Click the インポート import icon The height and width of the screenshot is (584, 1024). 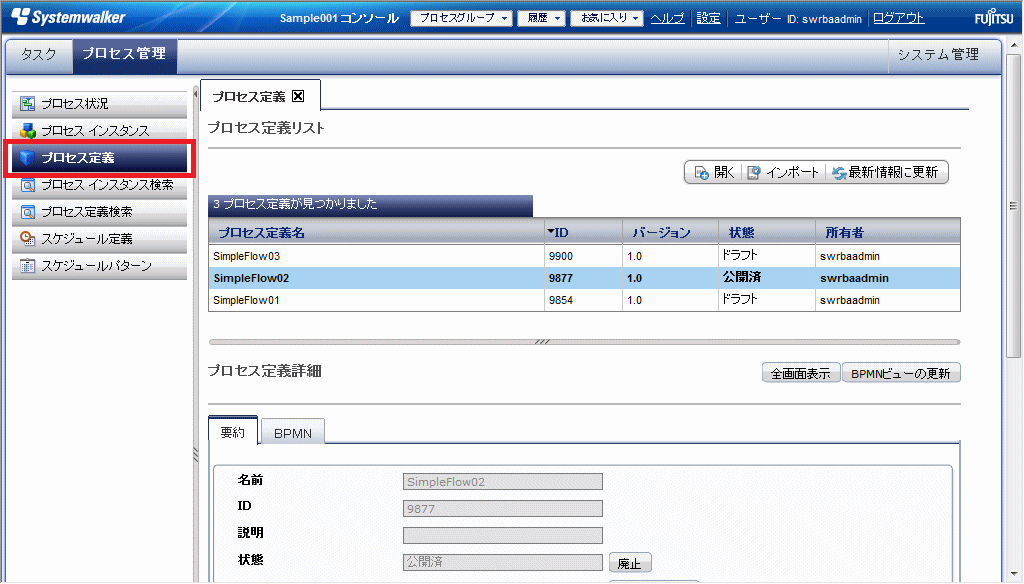[x=754, y=172]
